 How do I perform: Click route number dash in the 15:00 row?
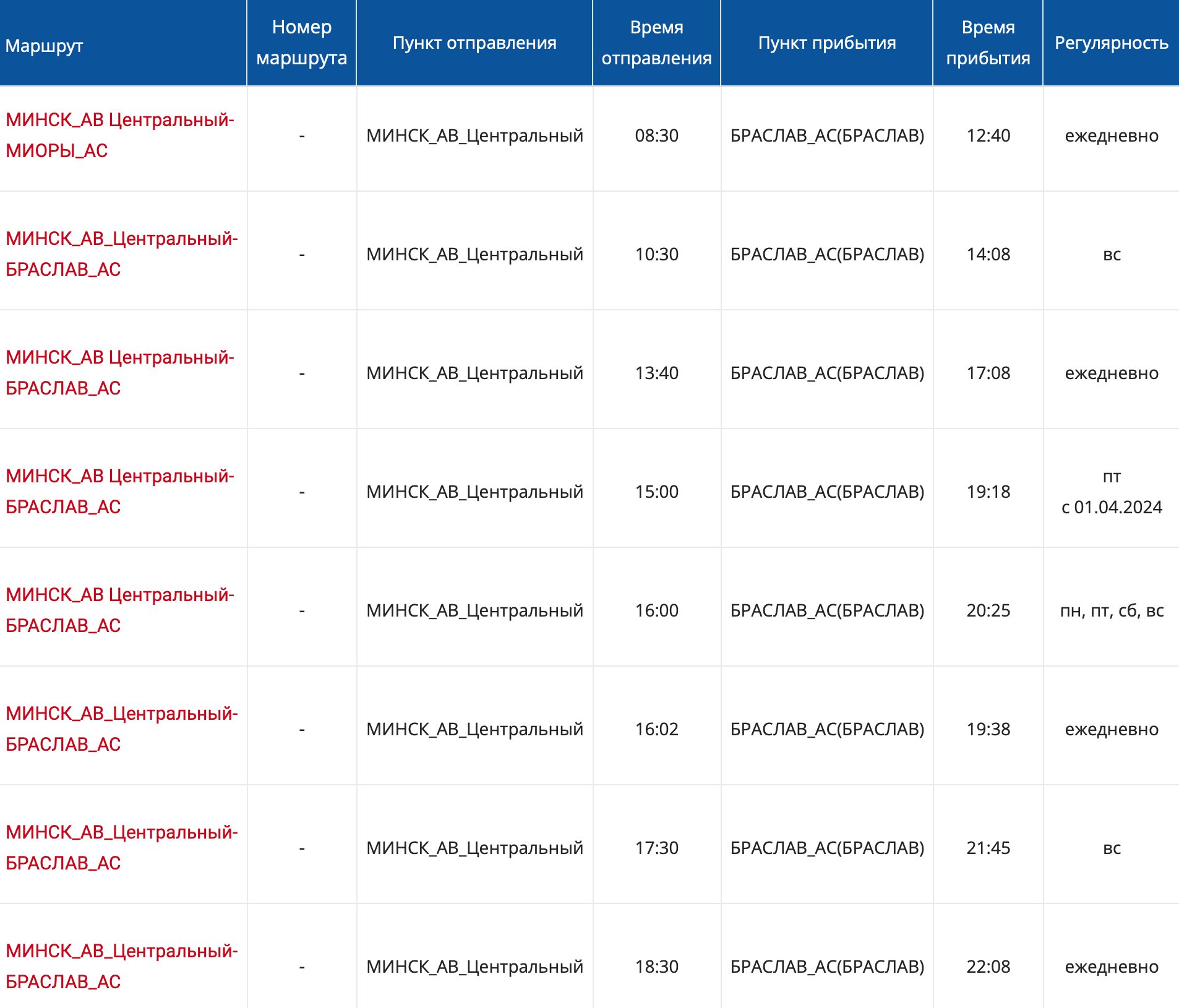(302, 492)
